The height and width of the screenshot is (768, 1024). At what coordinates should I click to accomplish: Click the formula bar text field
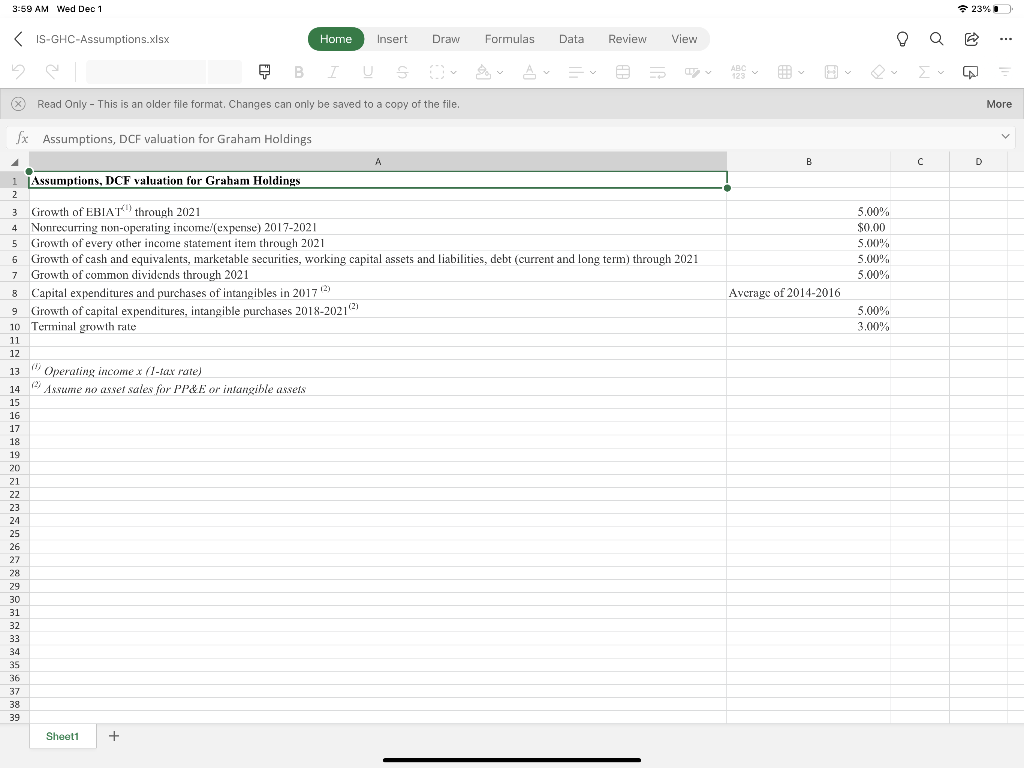tap(516, 138)
